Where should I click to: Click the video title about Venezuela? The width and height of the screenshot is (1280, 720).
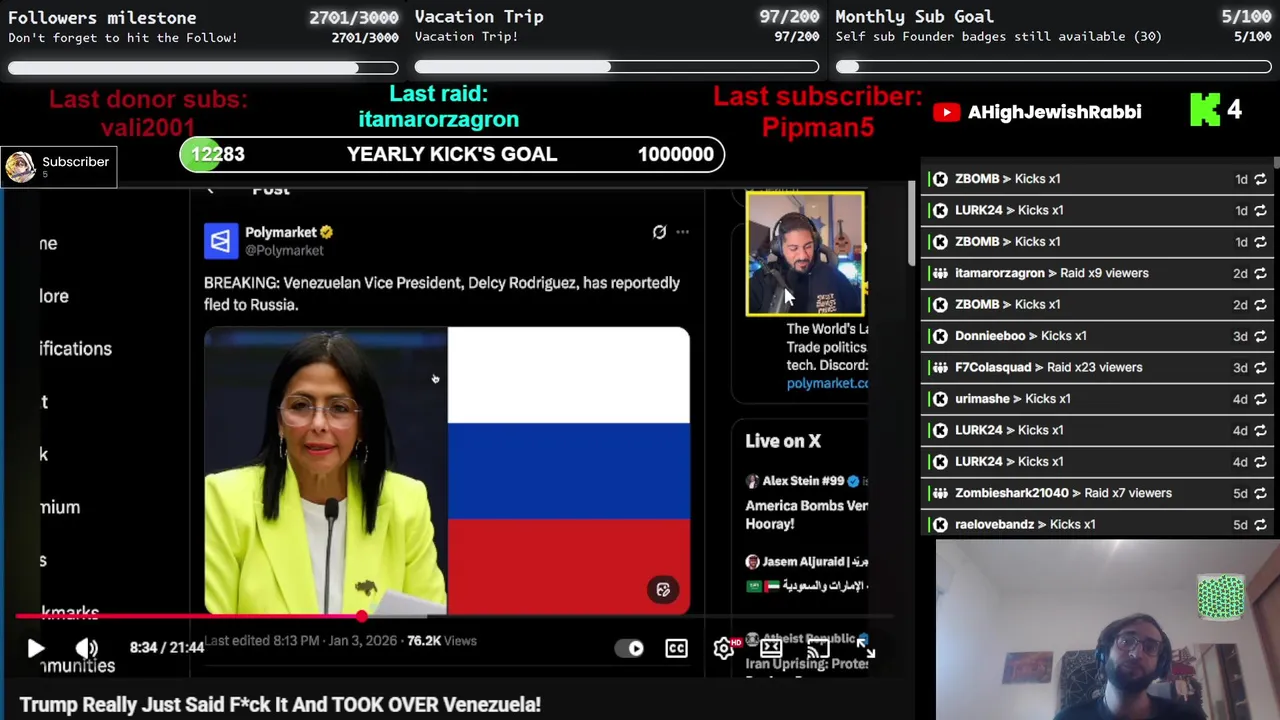[x=280, y=704]
